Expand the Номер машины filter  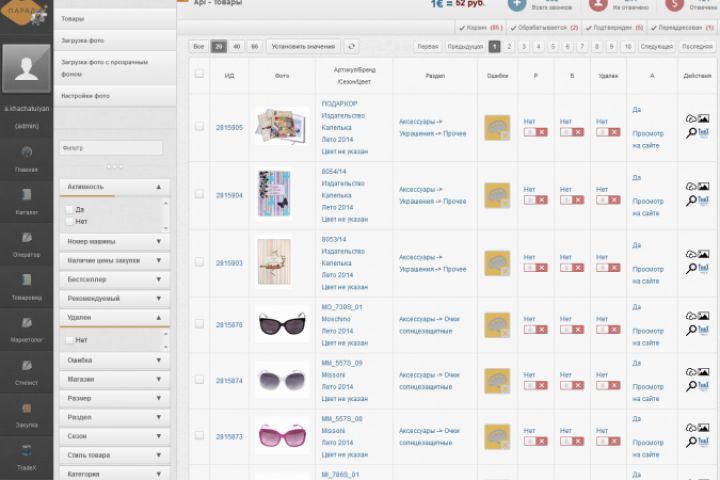pos(114,242)
